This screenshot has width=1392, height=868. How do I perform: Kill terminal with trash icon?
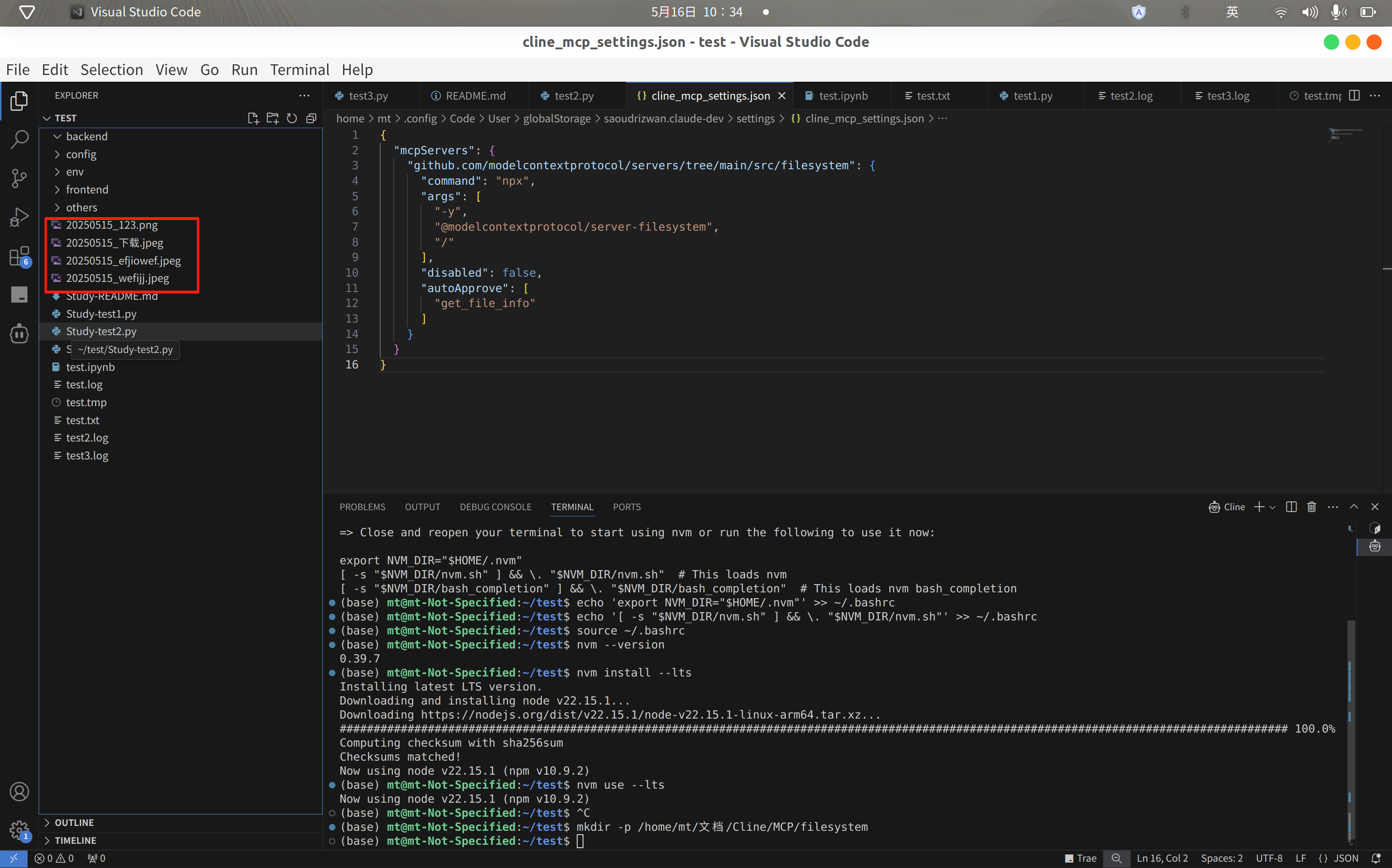pyautogui.click(x=1312, y=506)
